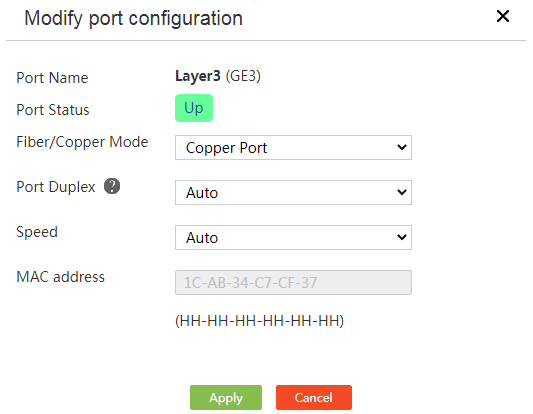Click the HH-HH-HH-HH-HH-HH format hint
This screenshot has height=414, width=533.
pyautogui.click(x=259, y=321)
